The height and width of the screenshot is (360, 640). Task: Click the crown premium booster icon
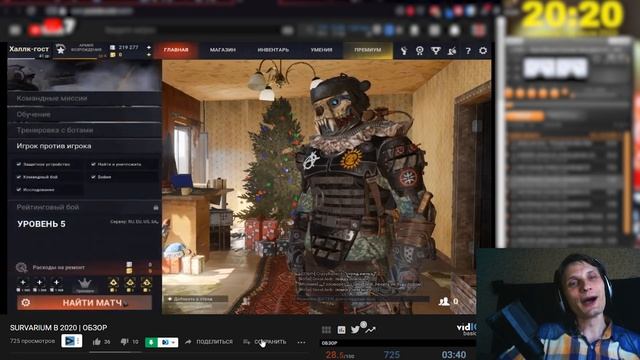click(x=84, y=284)
